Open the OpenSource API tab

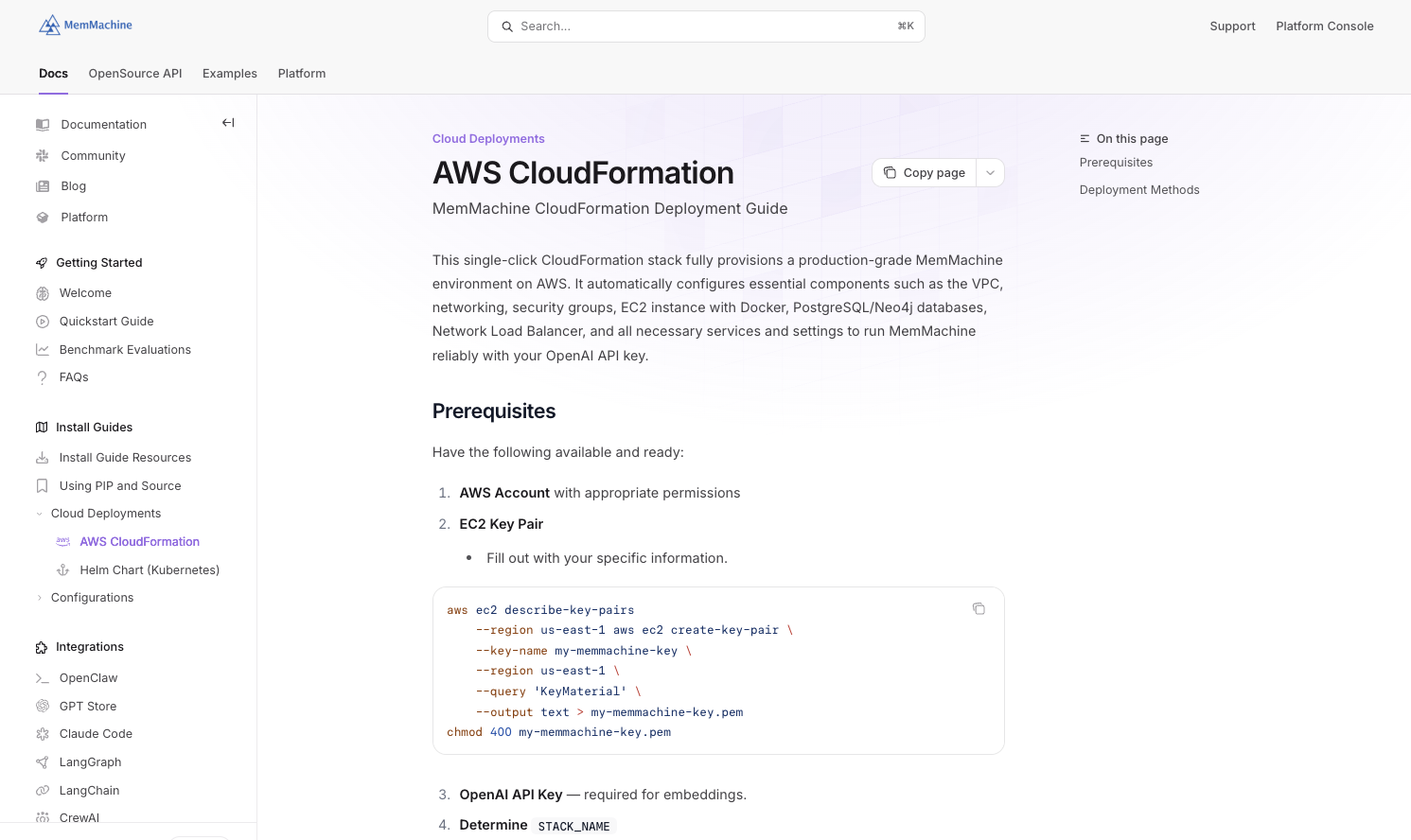135,74
